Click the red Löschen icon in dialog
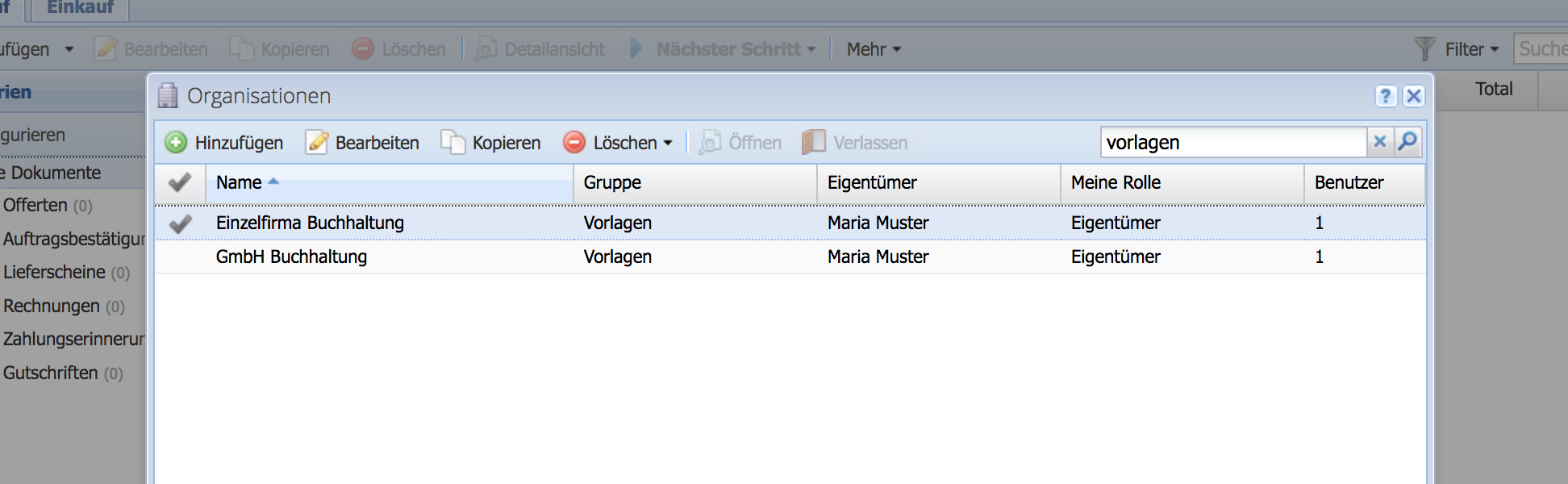Image resolution: width=1568 pixels, height=484 pixels. point(574,143)
